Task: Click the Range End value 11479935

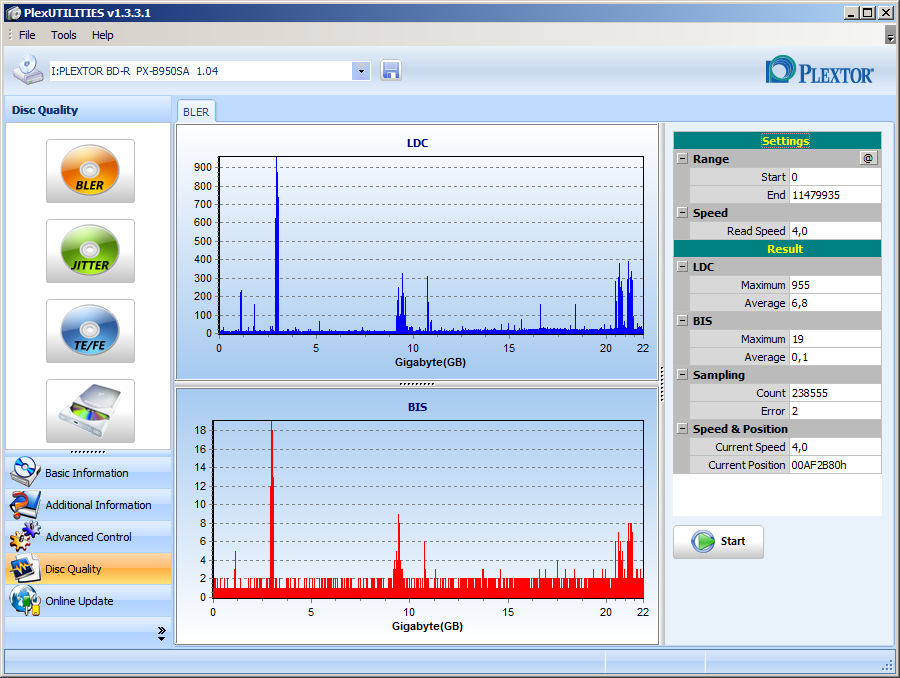Action: point(835,195)
